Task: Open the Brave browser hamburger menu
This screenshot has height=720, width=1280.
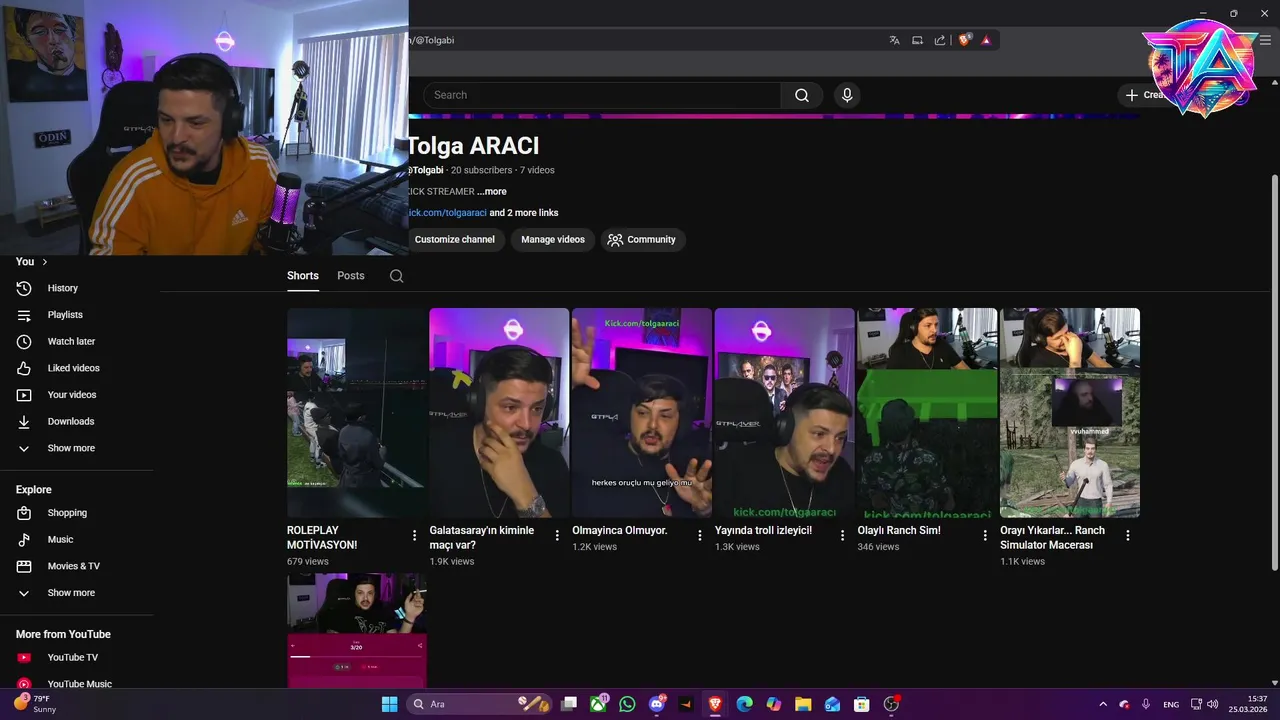Action: pyautogui.click(x=1264, y=40)
